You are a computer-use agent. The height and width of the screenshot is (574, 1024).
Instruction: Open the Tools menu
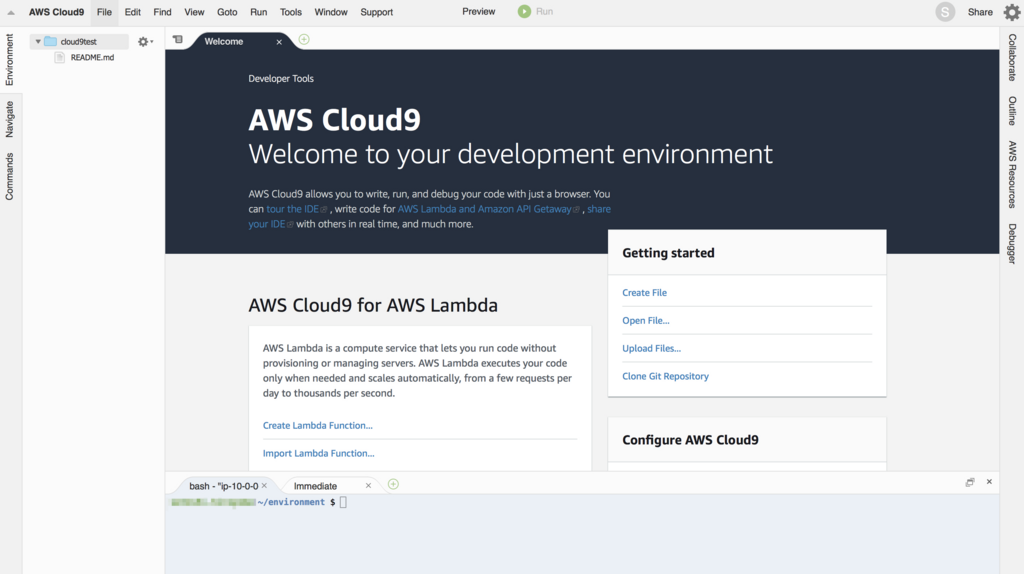tap(291, 12)
